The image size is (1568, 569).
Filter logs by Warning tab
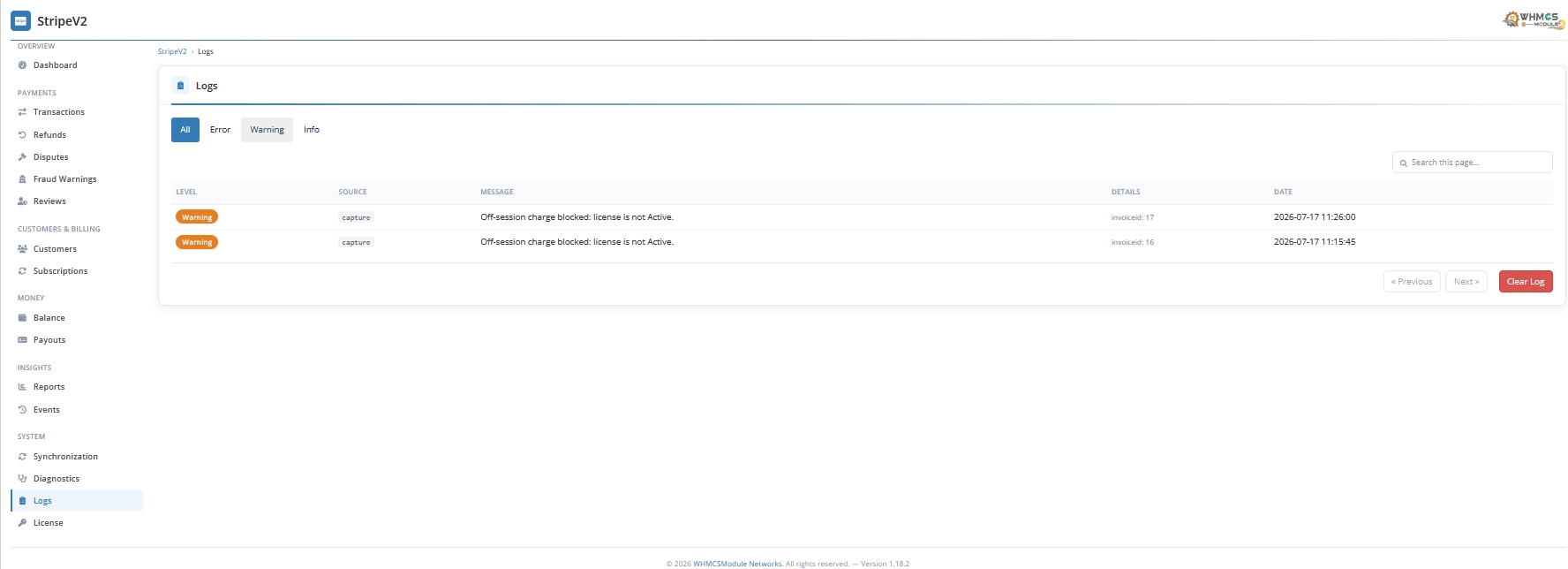pyautogui.click(x=267, y=130)
